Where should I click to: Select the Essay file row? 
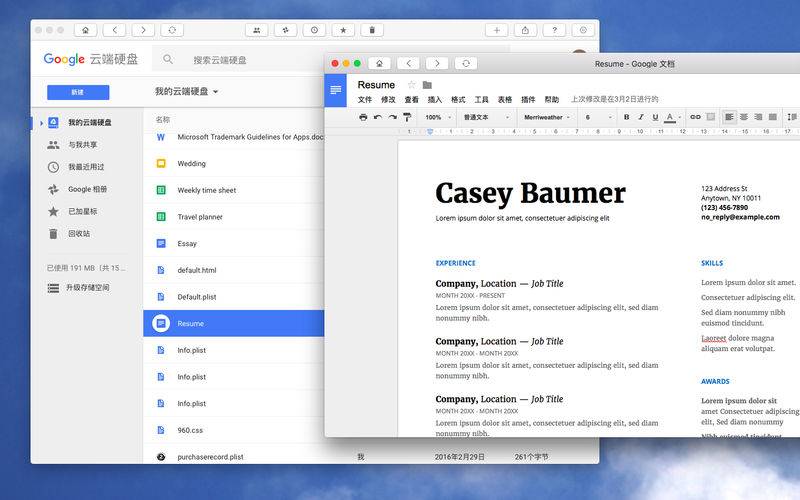(234, 243)
